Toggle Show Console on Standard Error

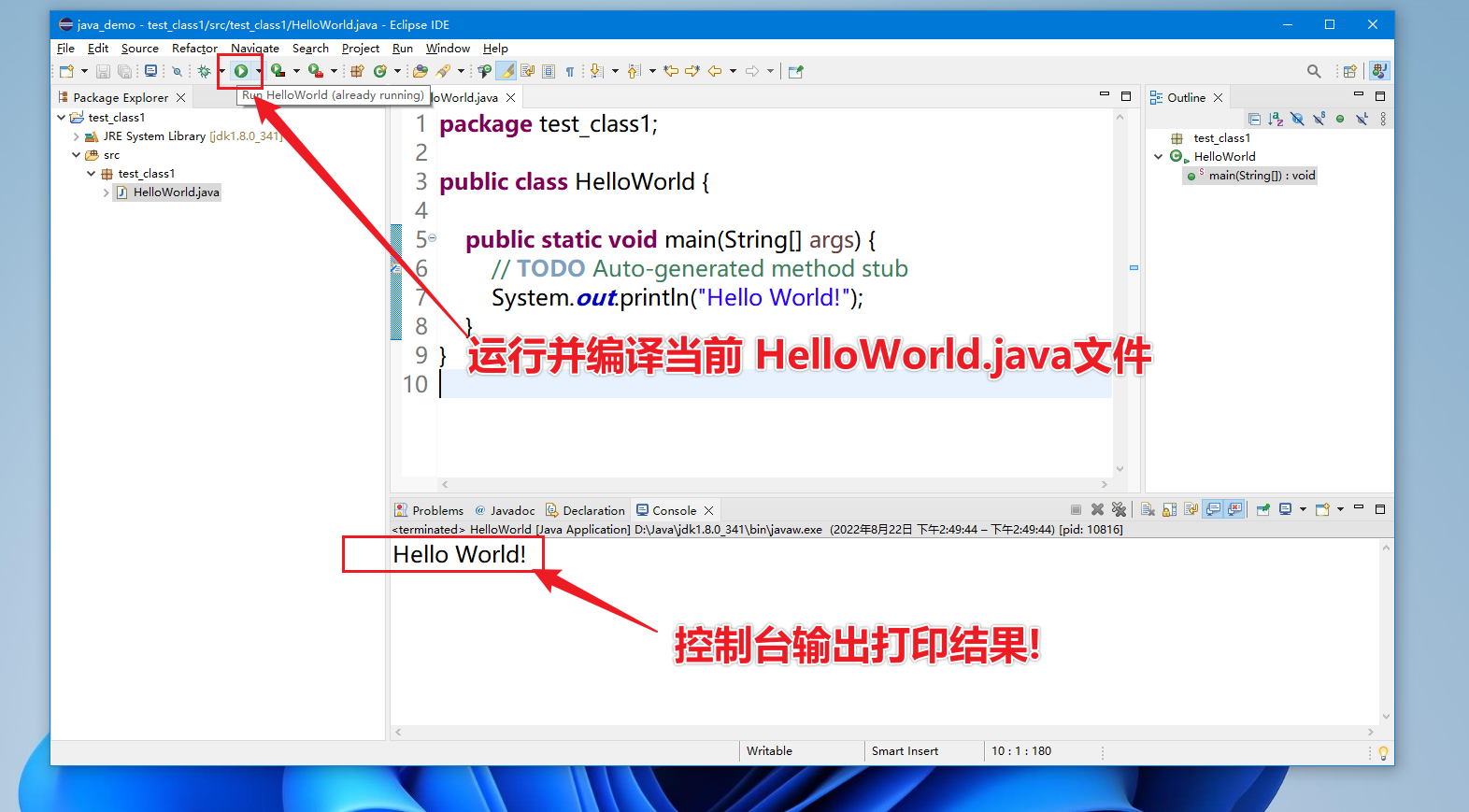pos(1234,509)
